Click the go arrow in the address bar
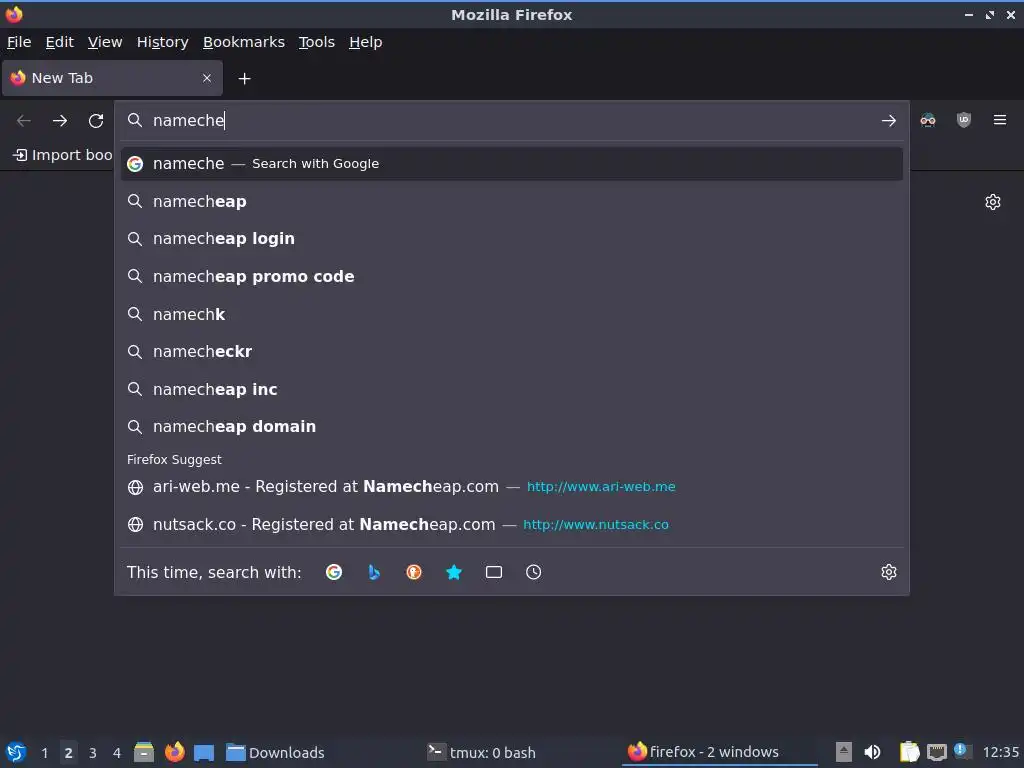1024x768 pixels. click(888, 121)
